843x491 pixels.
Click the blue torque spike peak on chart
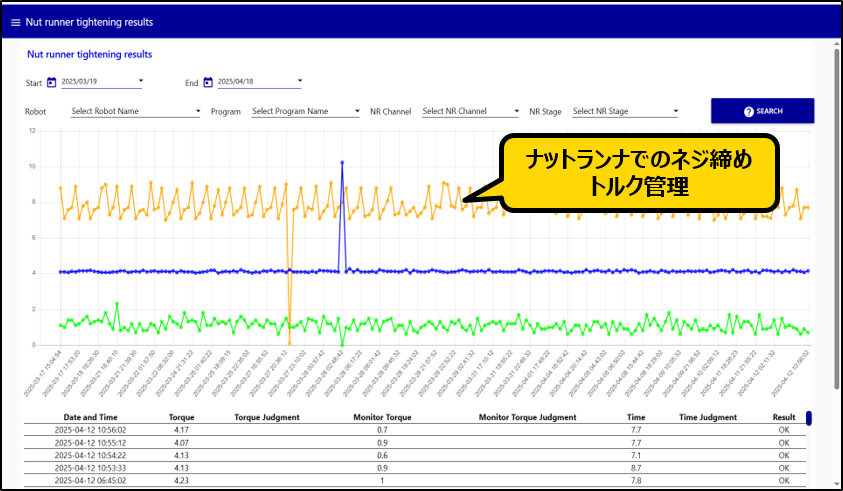coord(342,162)
